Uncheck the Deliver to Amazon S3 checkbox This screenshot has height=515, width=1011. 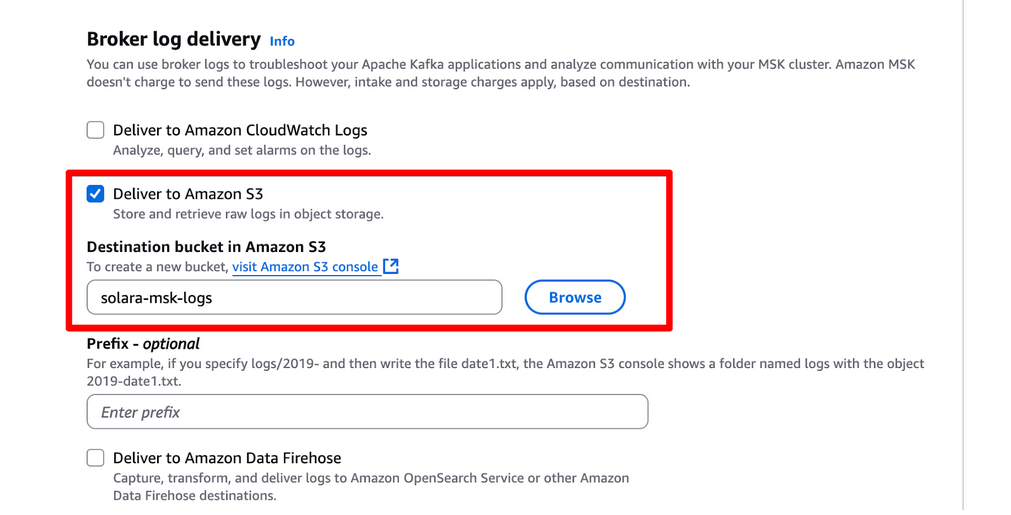tap(96, 194)
